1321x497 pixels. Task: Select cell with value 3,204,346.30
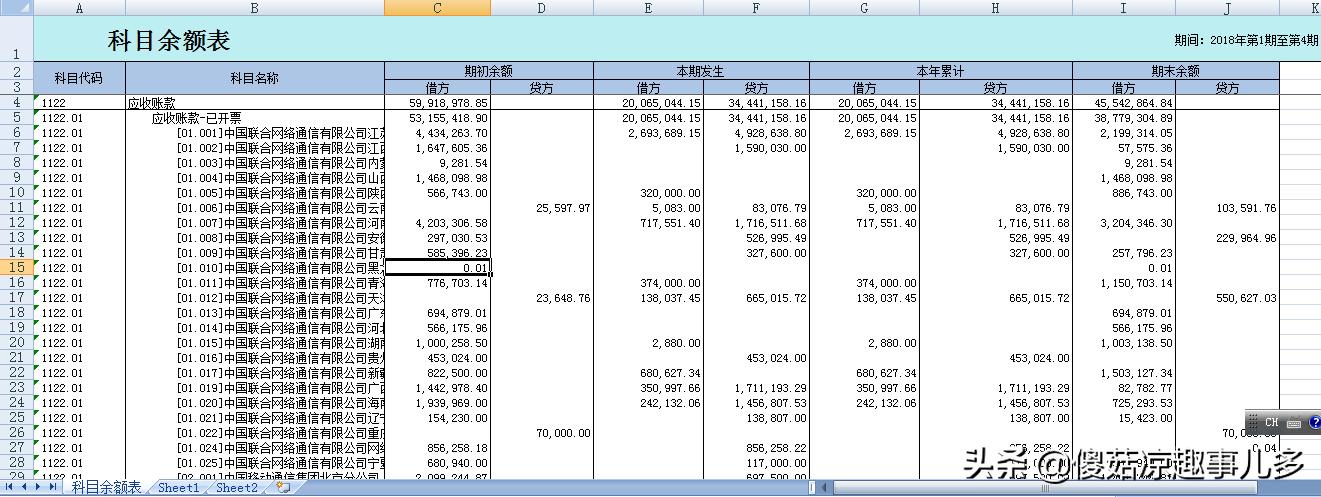(x=1123, y=222)
